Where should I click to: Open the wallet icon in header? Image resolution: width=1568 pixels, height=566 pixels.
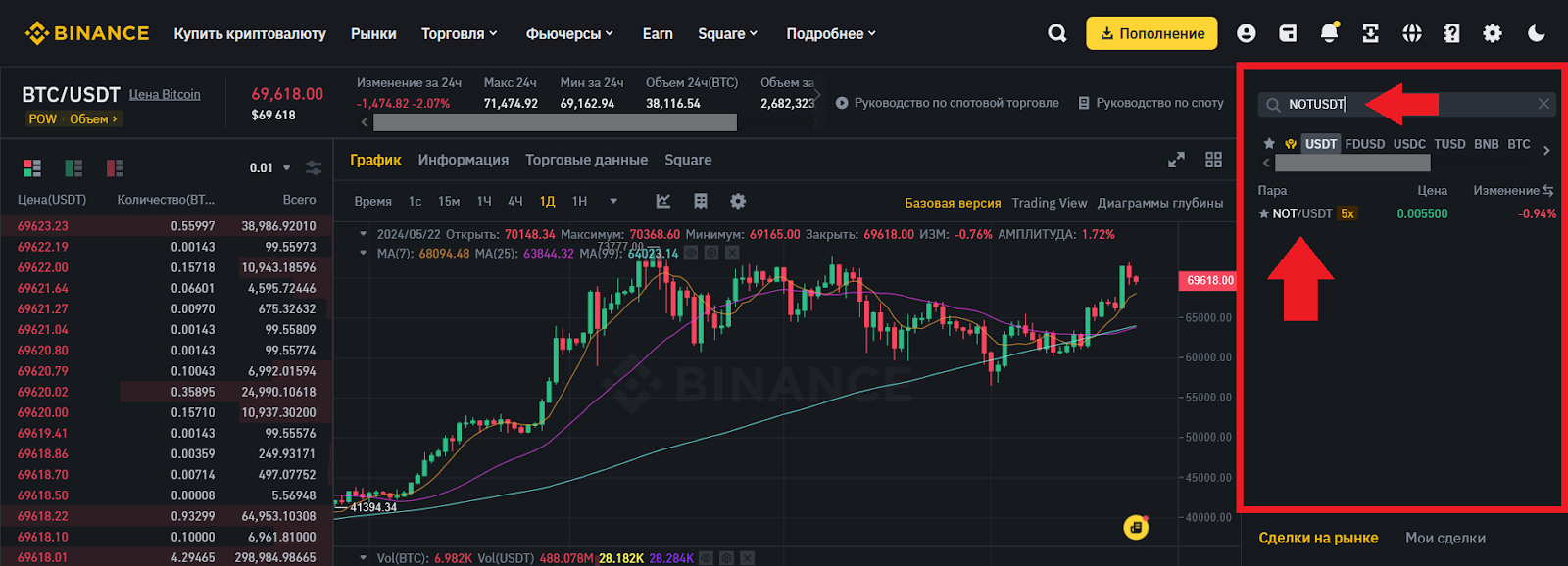[1288, 33]
